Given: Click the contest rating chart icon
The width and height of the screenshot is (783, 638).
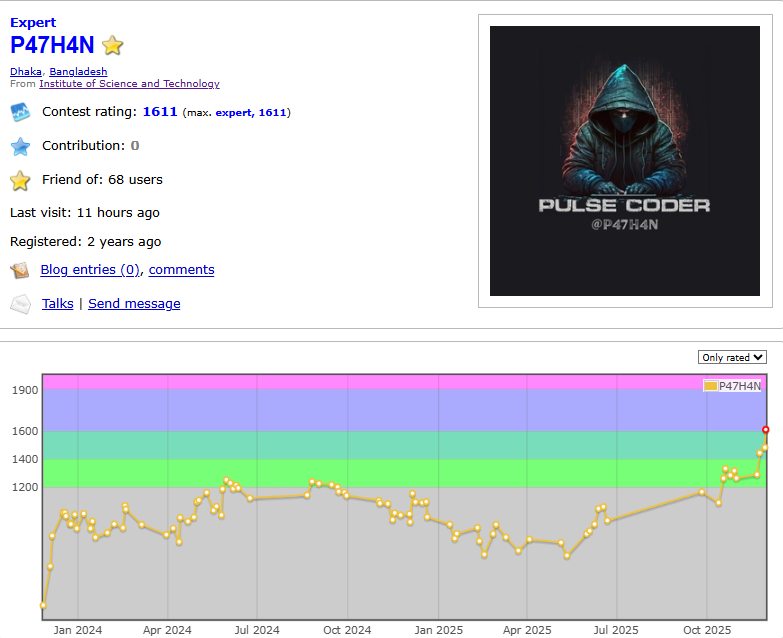Looking at the screenshot, I should (20, 112).
